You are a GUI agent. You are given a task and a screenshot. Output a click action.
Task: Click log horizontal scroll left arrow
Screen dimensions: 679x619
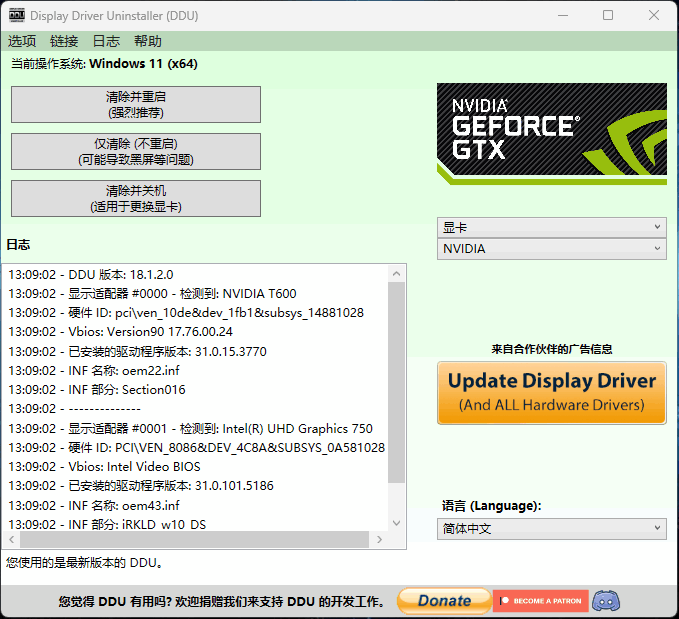[x=12, y=539]
